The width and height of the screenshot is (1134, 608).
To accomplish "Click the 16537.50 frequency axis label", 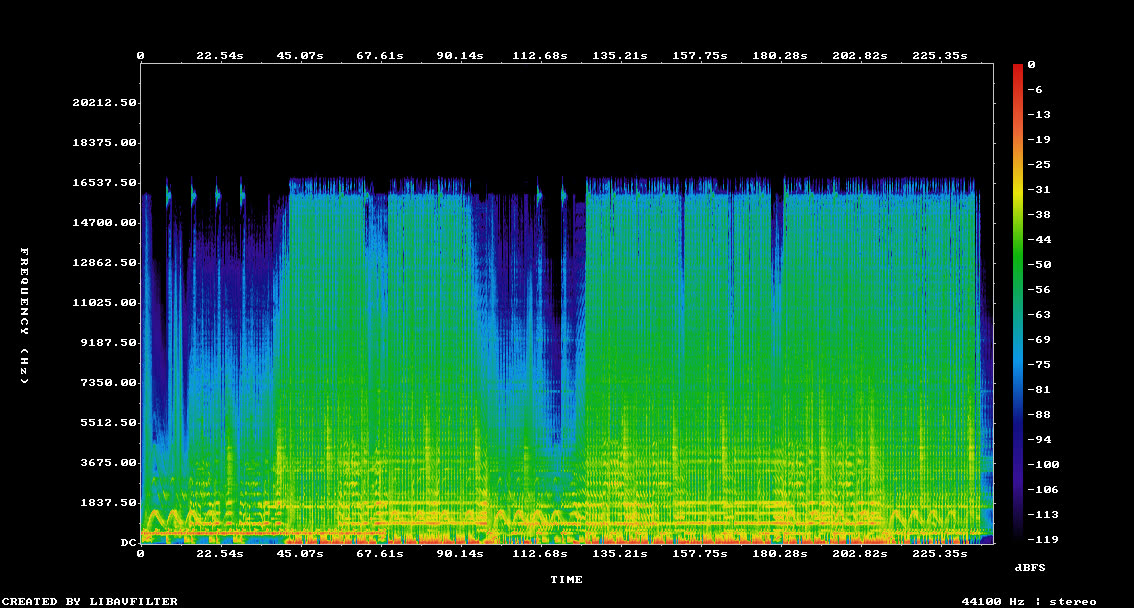I will 104,183.
